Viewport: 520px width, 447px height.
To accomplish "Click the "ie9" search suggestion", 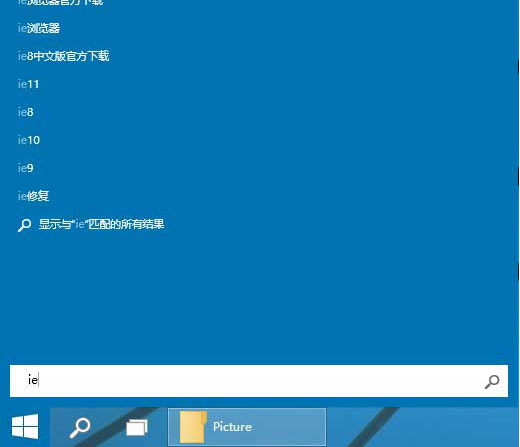I will click(x=26, y=168).
